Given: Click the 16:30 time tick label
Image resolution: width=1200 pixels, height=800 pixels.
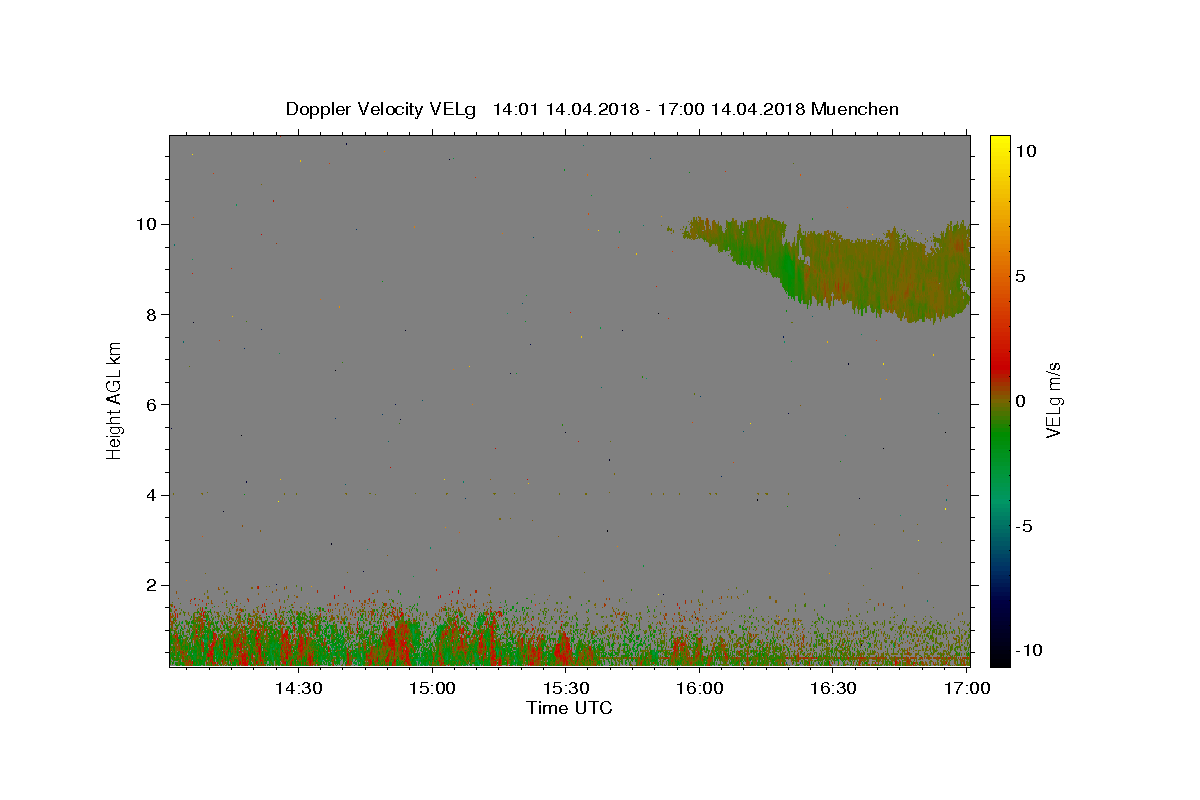Looking at the screenshot, I should [x=833, y=688].
